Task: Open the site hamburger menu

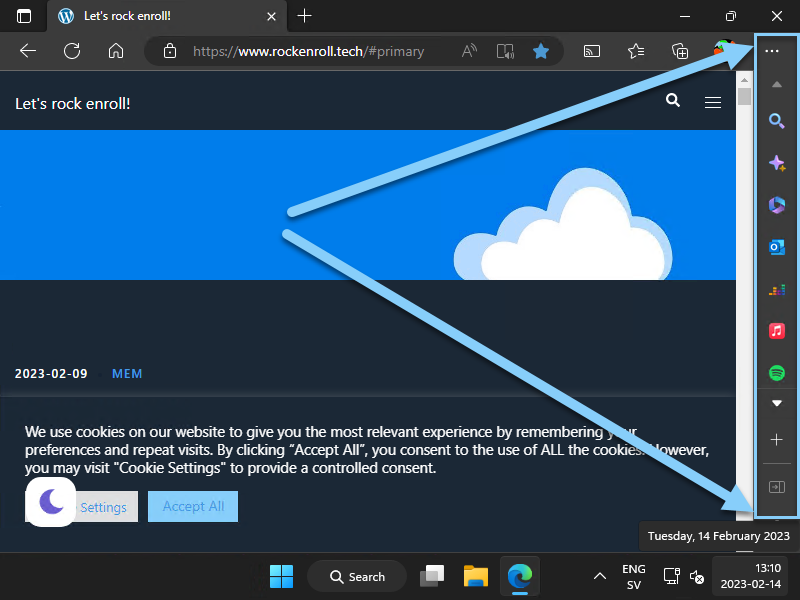Action: click(713, 103)
